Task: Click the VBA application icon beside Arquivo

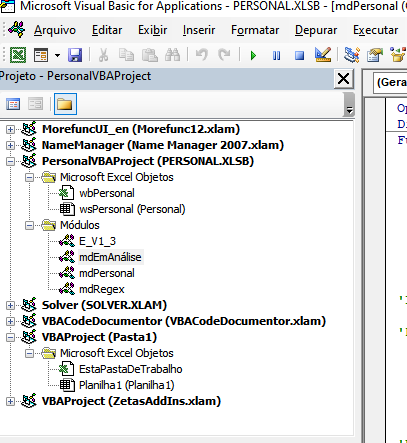Action: click(x=17, y=29)
